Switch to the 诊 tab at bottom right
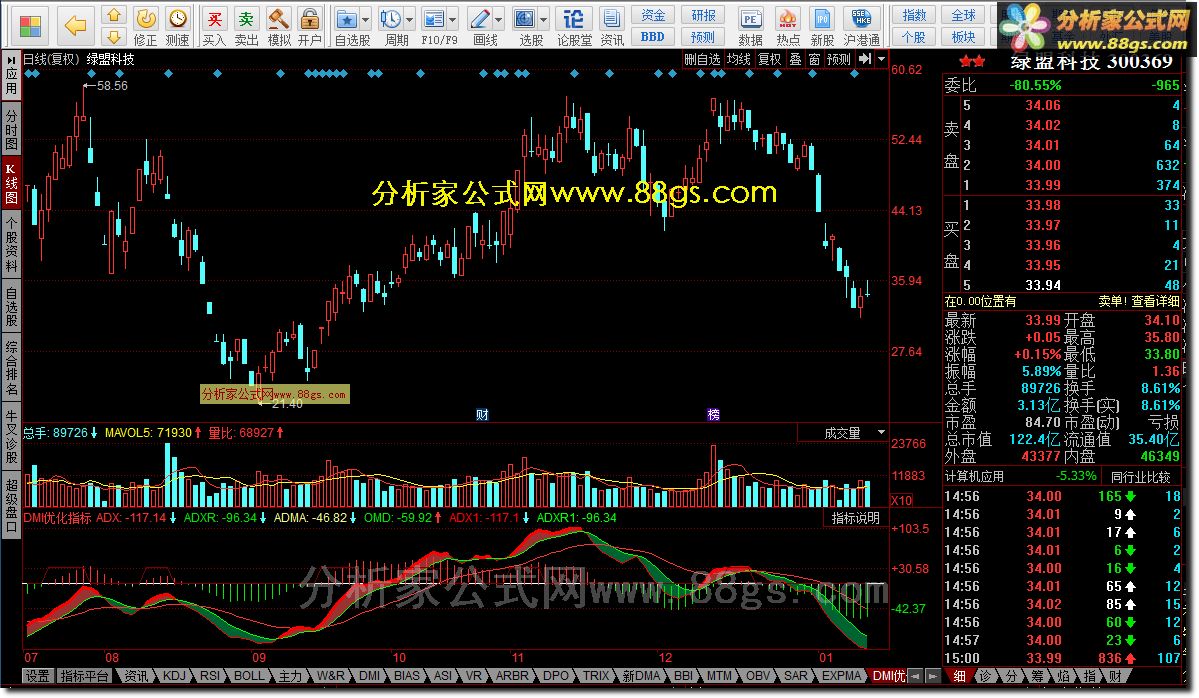Screen dimensions: 1199x698 [985, 676]
